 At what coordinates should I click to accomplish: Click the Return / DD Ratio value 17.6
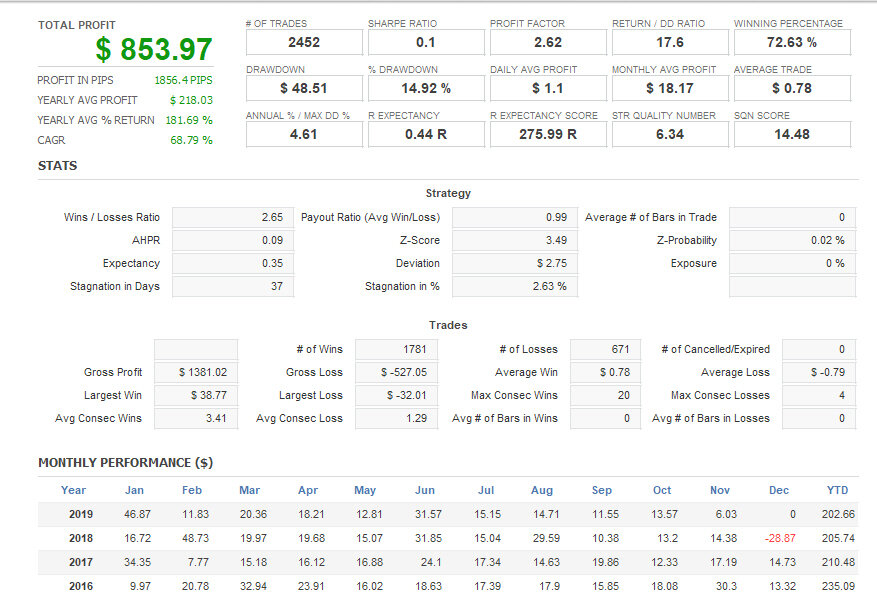pyautogui.click(x=670, y=43)
